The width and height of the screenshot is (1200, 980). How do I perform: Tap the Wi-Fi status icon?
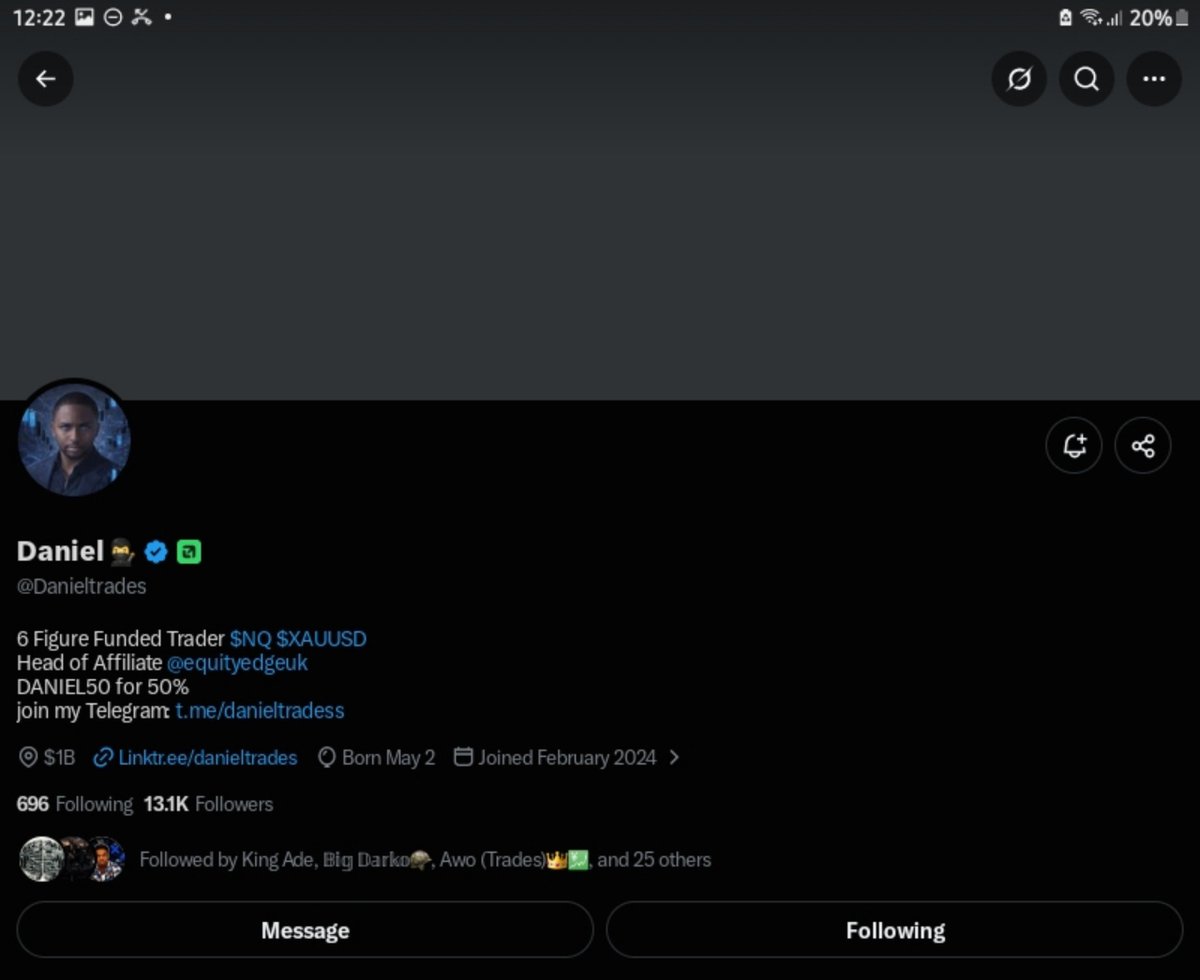coord(1091,18)
